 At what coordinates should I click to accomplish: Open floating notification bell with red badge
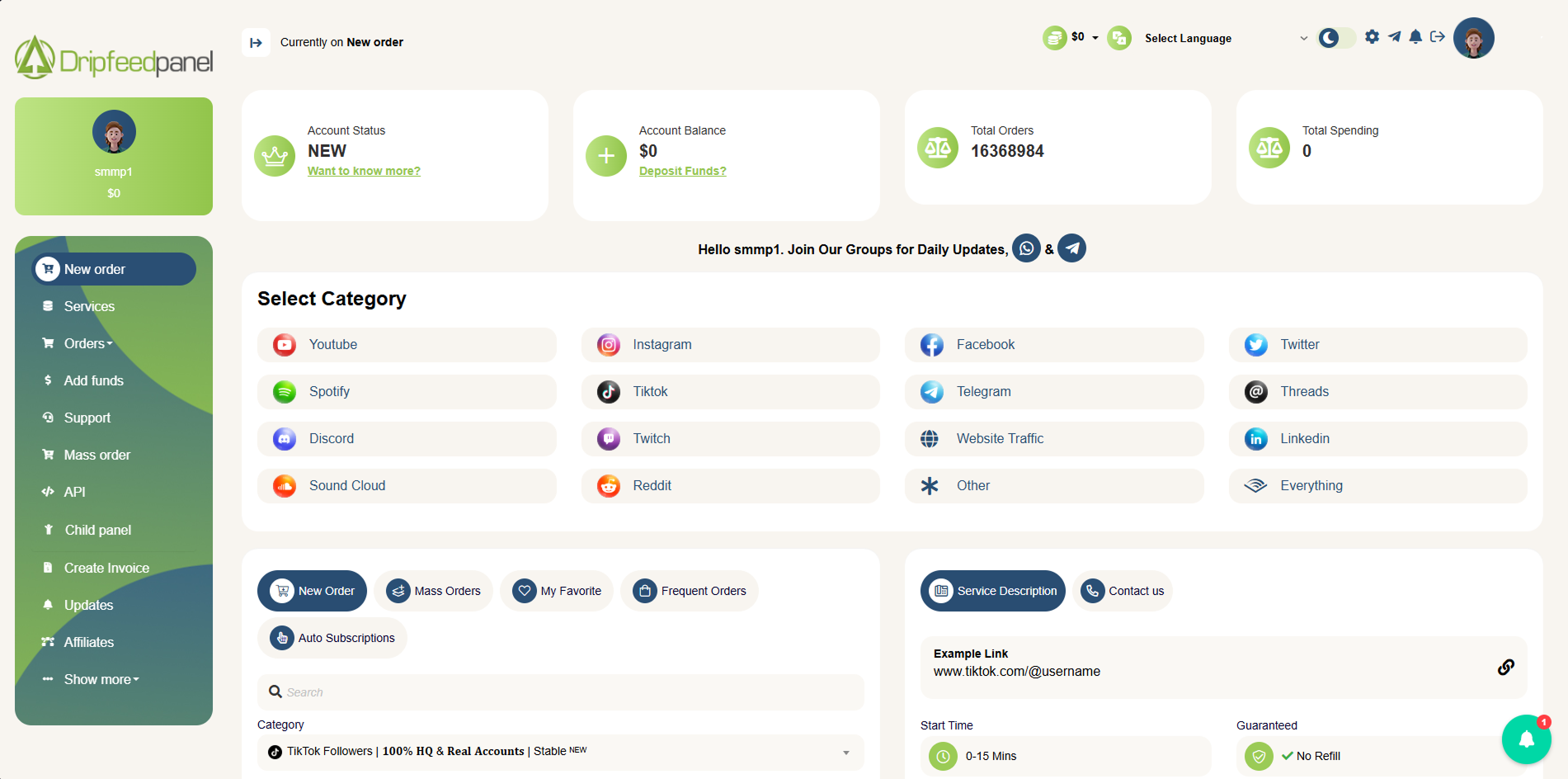coord(1527,739)
